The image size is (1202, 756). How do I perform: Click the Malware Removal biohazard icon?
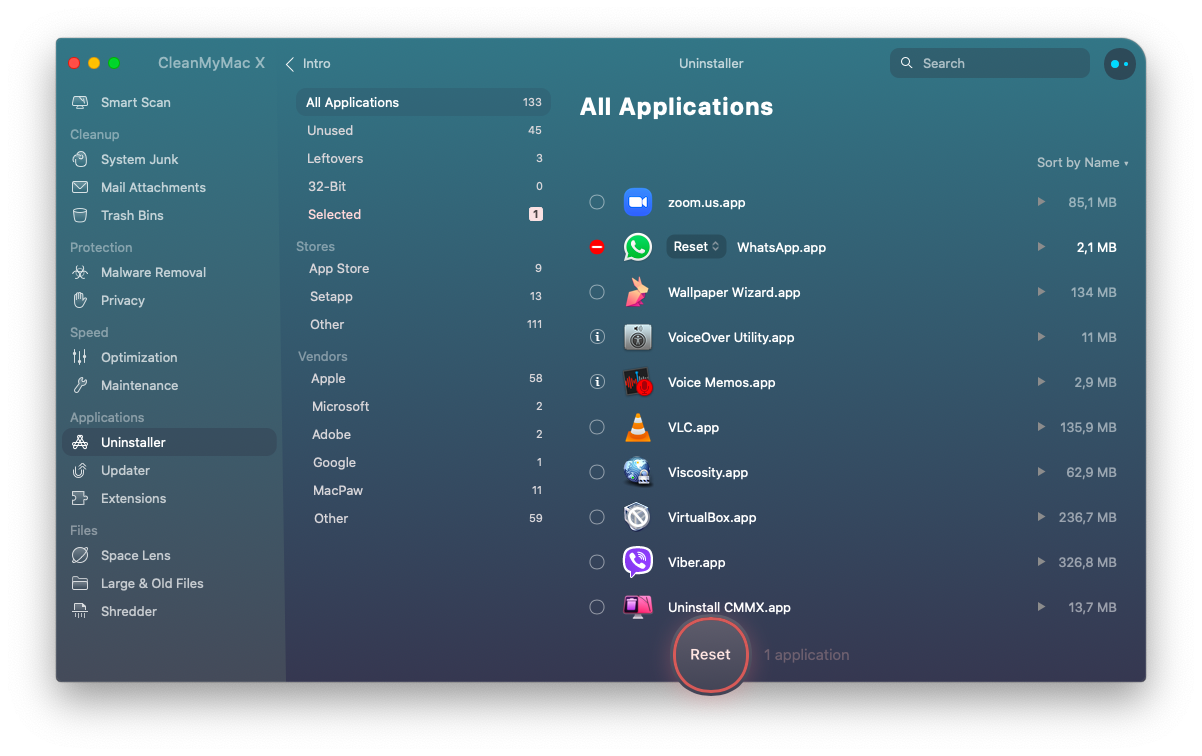coord(80,272)
